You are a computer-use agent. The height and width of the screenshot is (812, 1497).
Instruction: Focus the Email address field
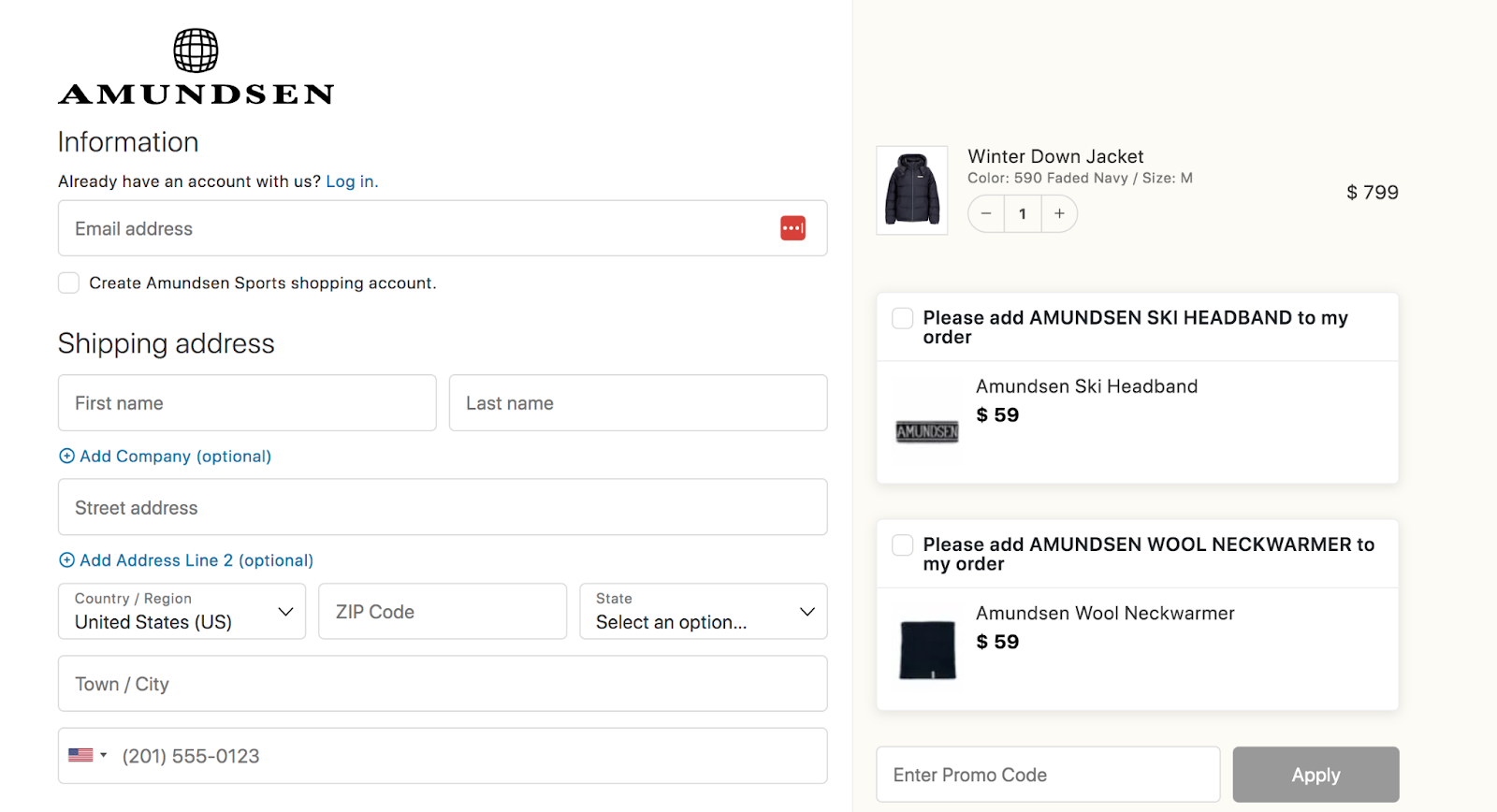[443, 228]
